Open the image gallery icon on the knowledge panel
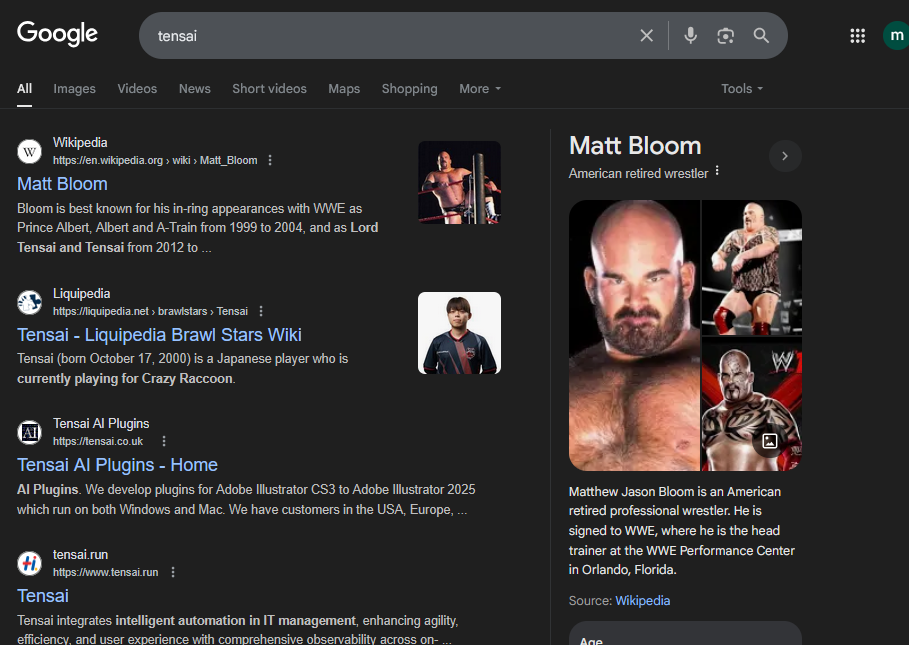Screen dimensions: 909x645 tap(769, 442)
